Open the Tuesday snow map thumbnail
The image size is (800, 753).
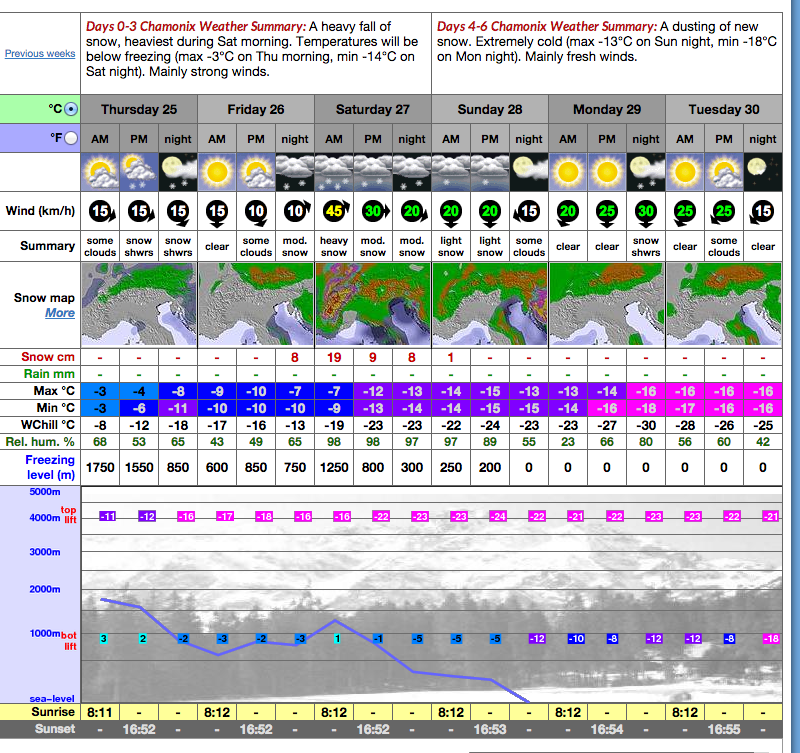(x=724, y=305)
